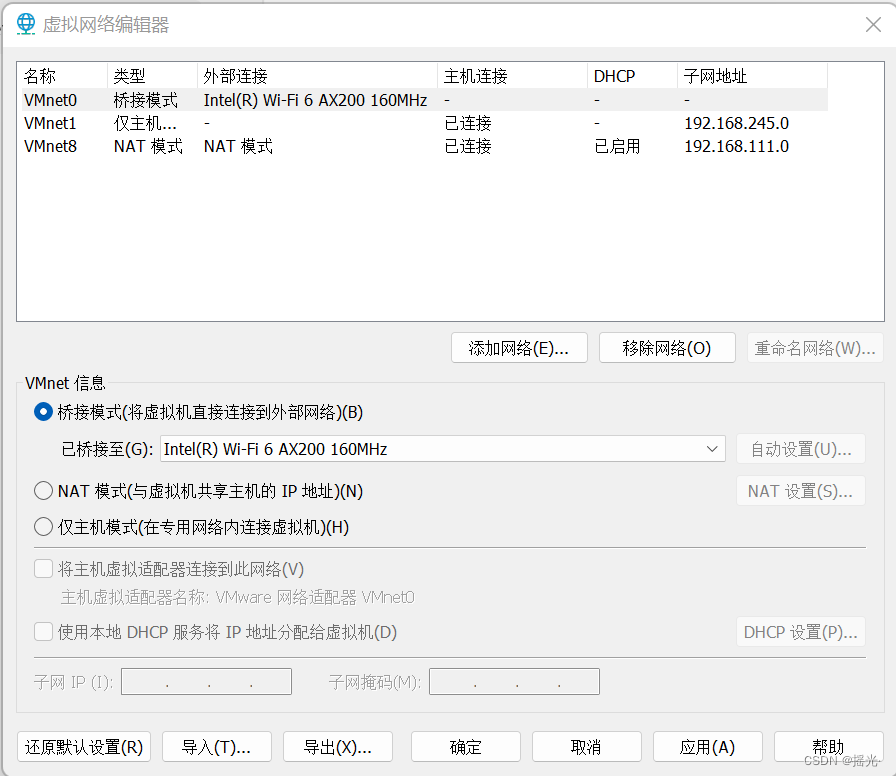The width and height of the screenshot is (896, 776).
Task: Click the 自动设置(U)... button
Action: point(801,449)
